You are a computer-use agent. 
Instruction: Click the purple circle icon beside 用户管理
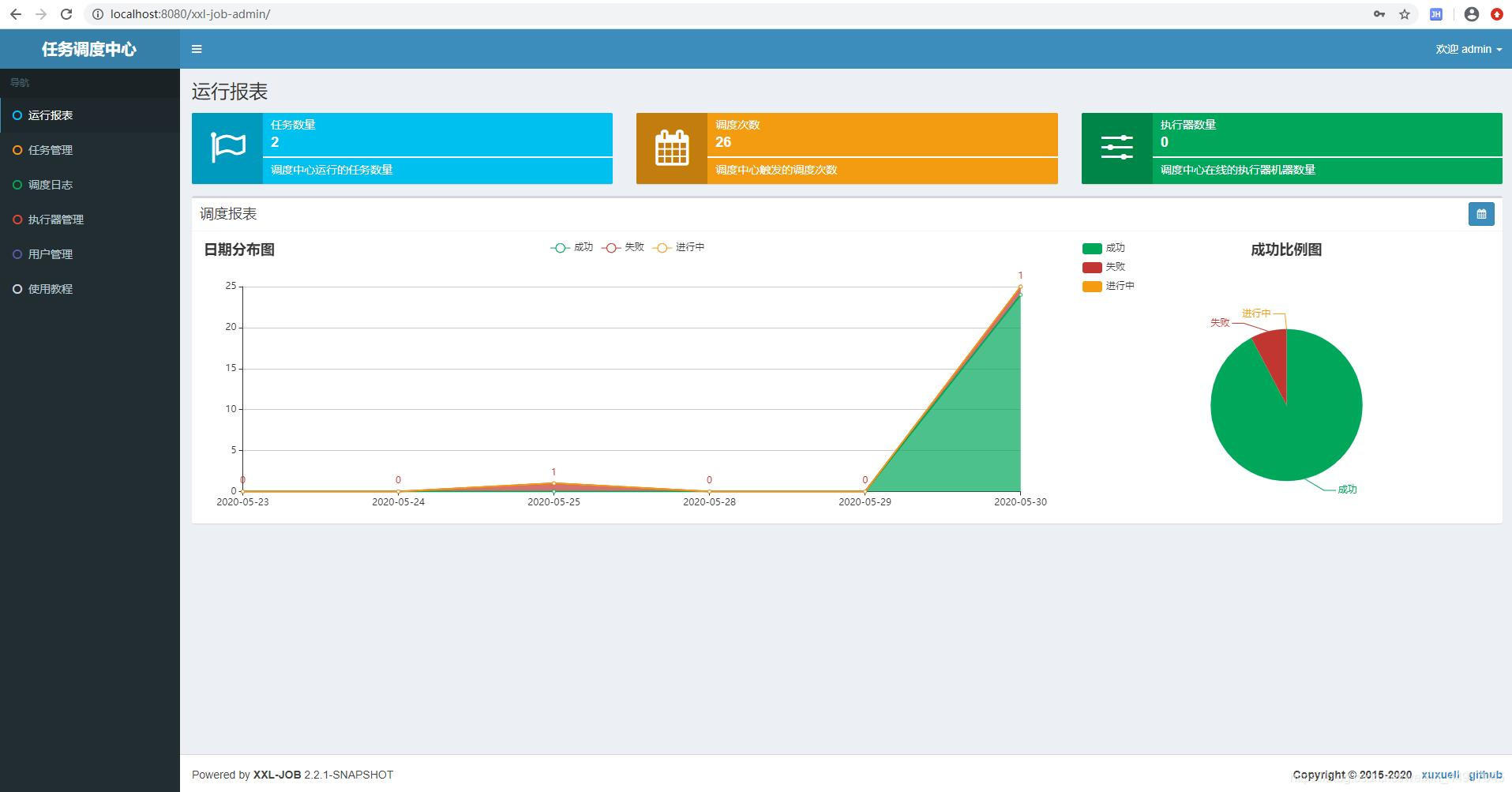click(17, 254)
